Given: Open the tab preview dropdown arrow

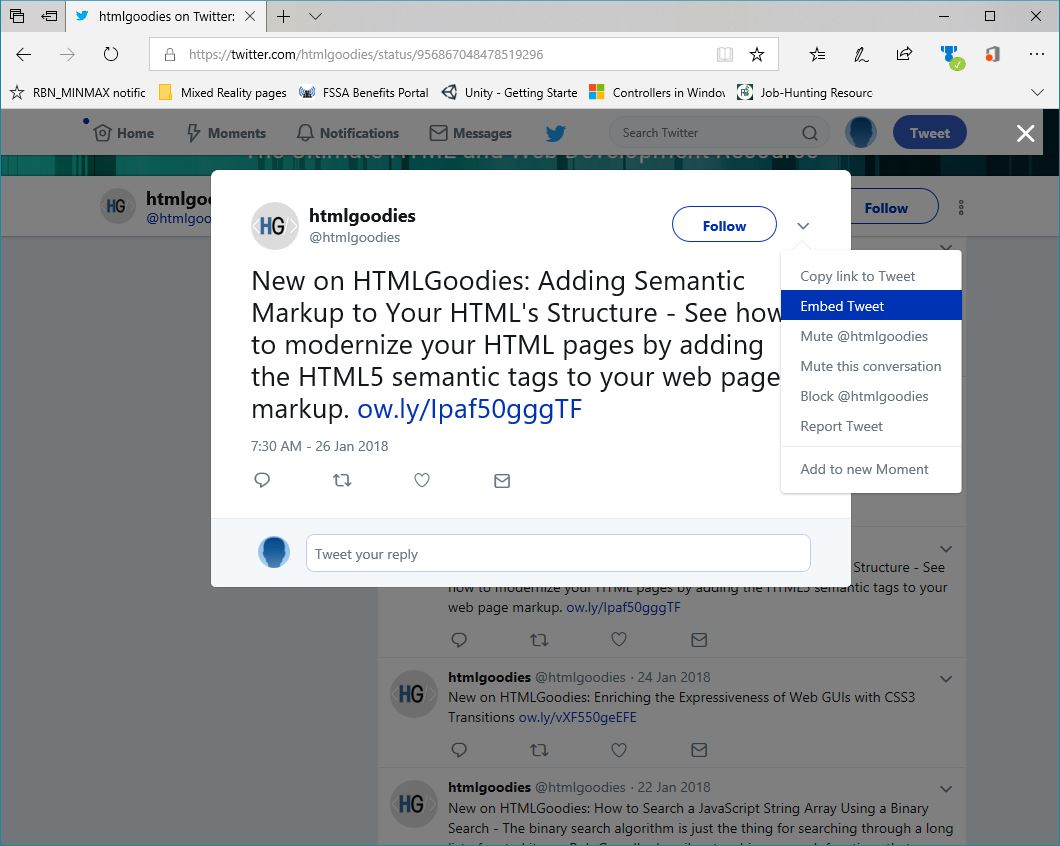Looking at the screenshot, I should [316, 16].
